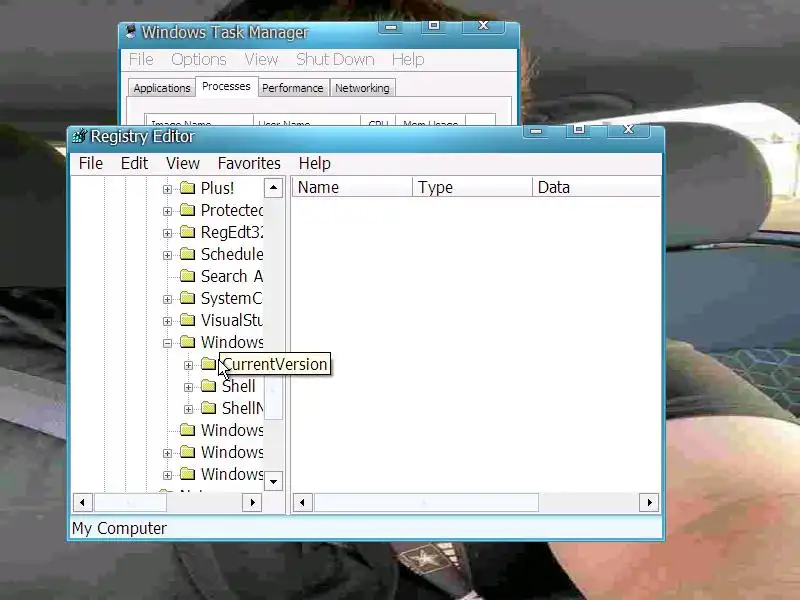Switch to the Applications tab in Task Manager

pos(162,88)
